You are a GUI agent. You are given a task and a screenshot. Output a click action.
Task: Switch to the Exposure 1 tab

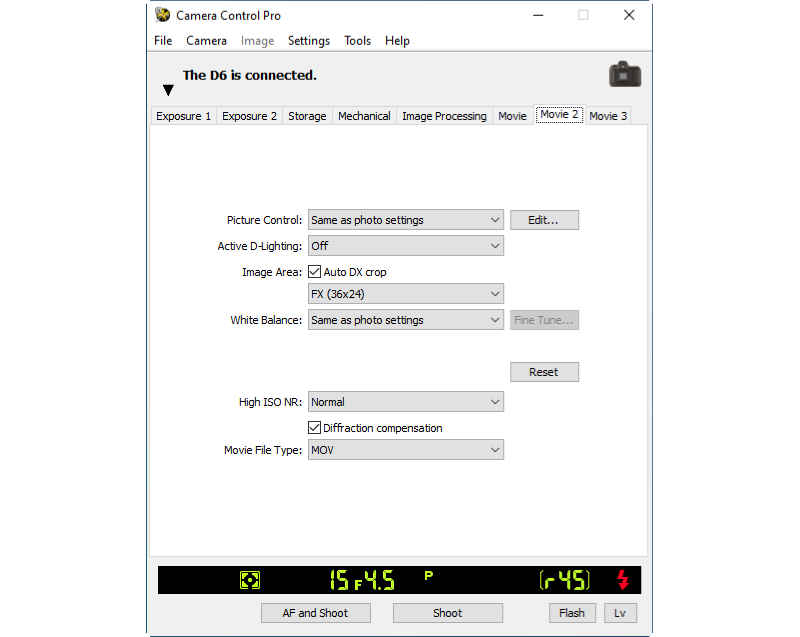click(x=184, y=116)
